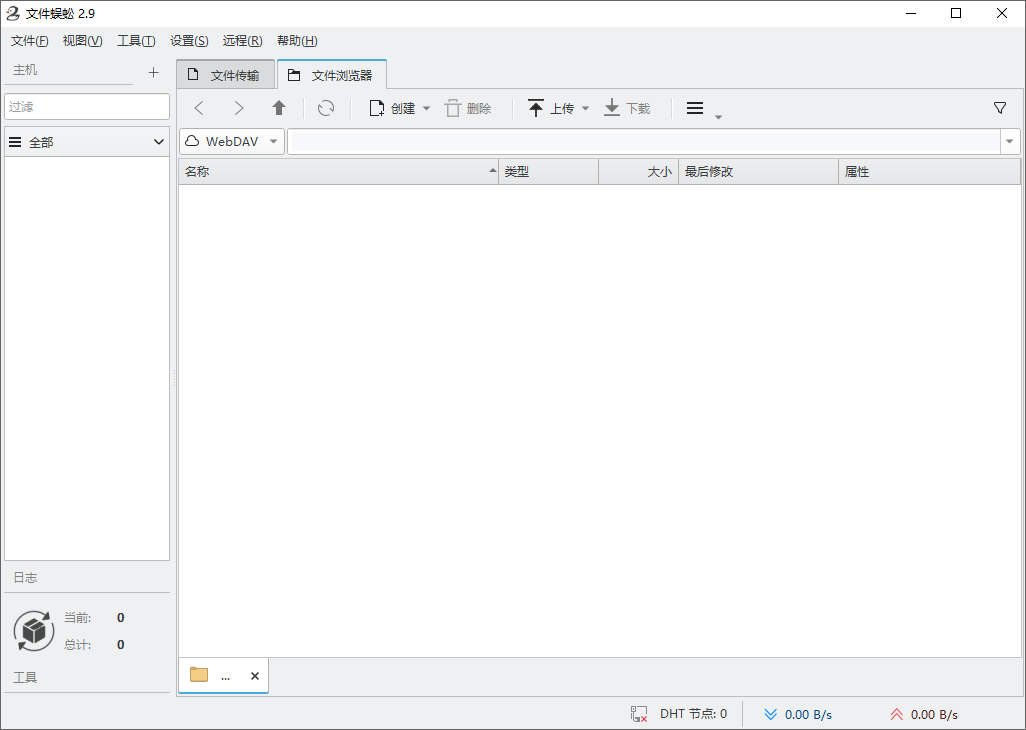Sort by the 名称 column header
Screen dimensions: 1026x730
coord(338,171)
